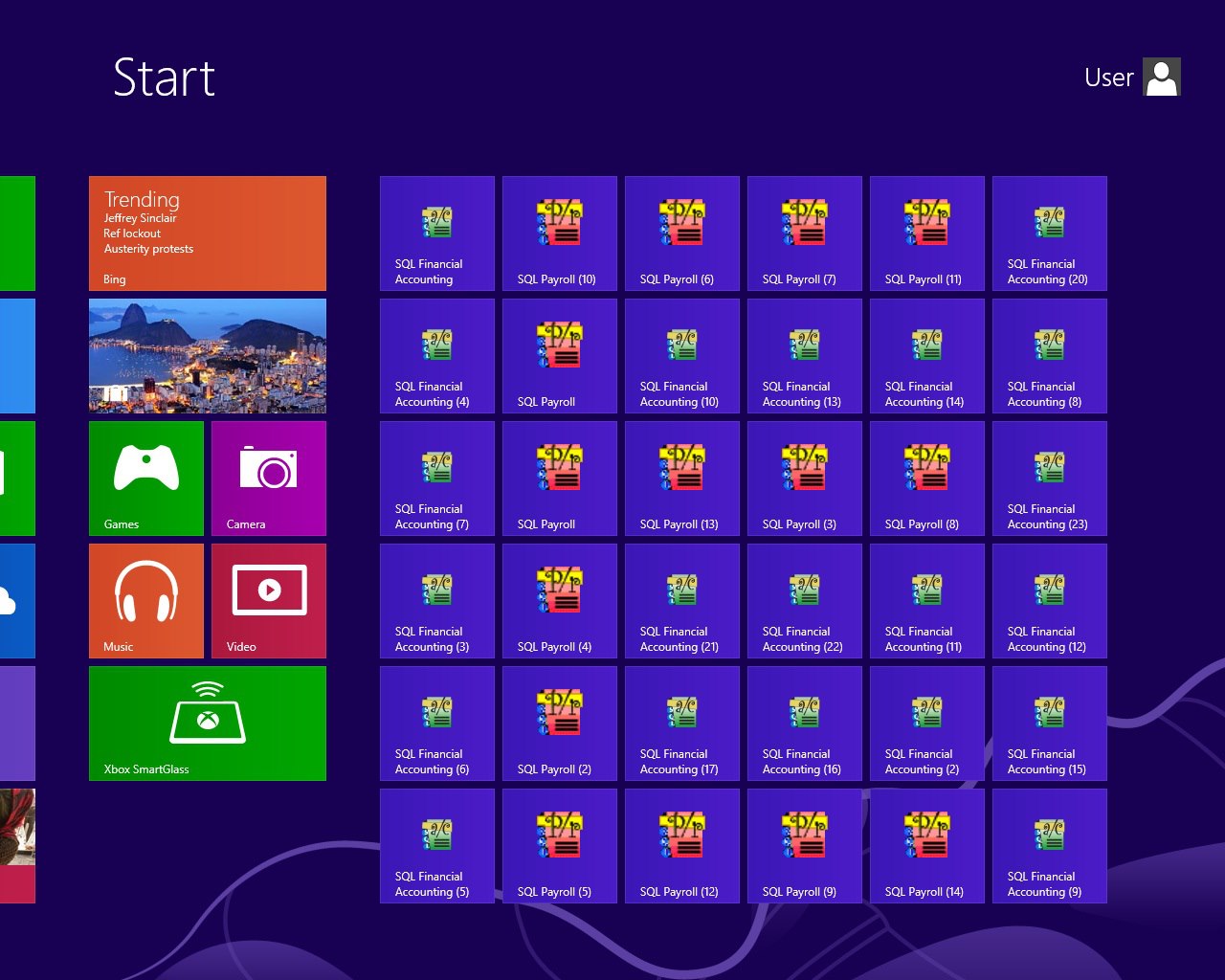Open SQL Financial Accounting (23)
Image resolution: width=1225 pixels, height=980 pixels.
coord(1050,479)
